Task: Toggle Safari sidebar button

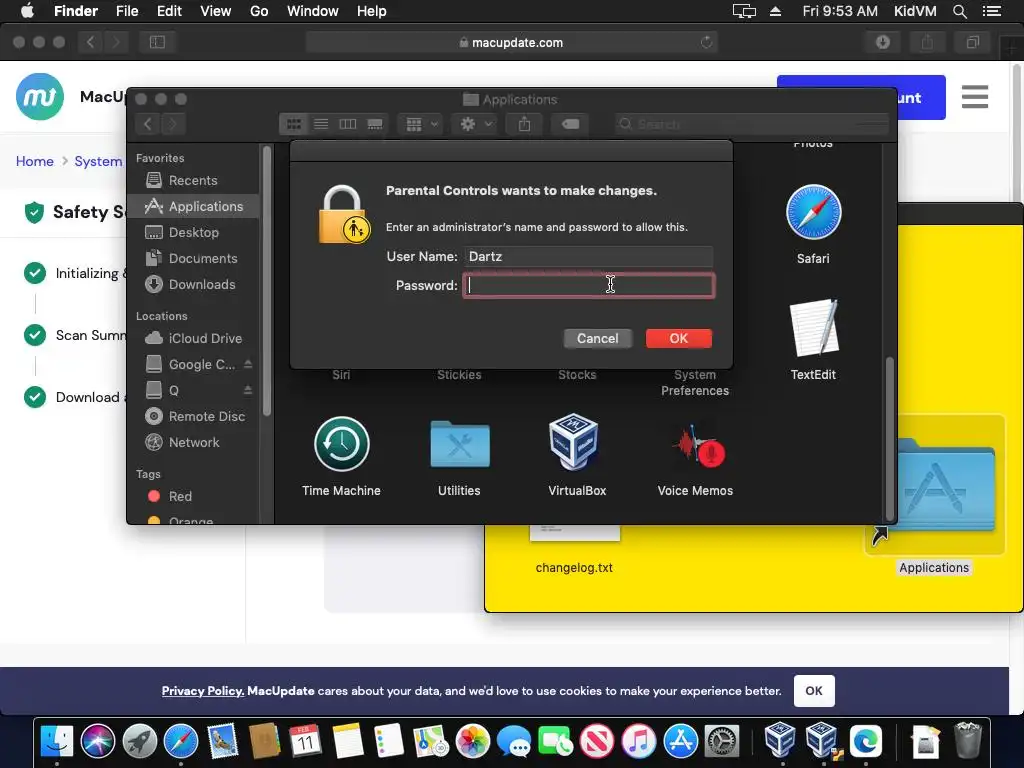Action: [x=157, y=42]
